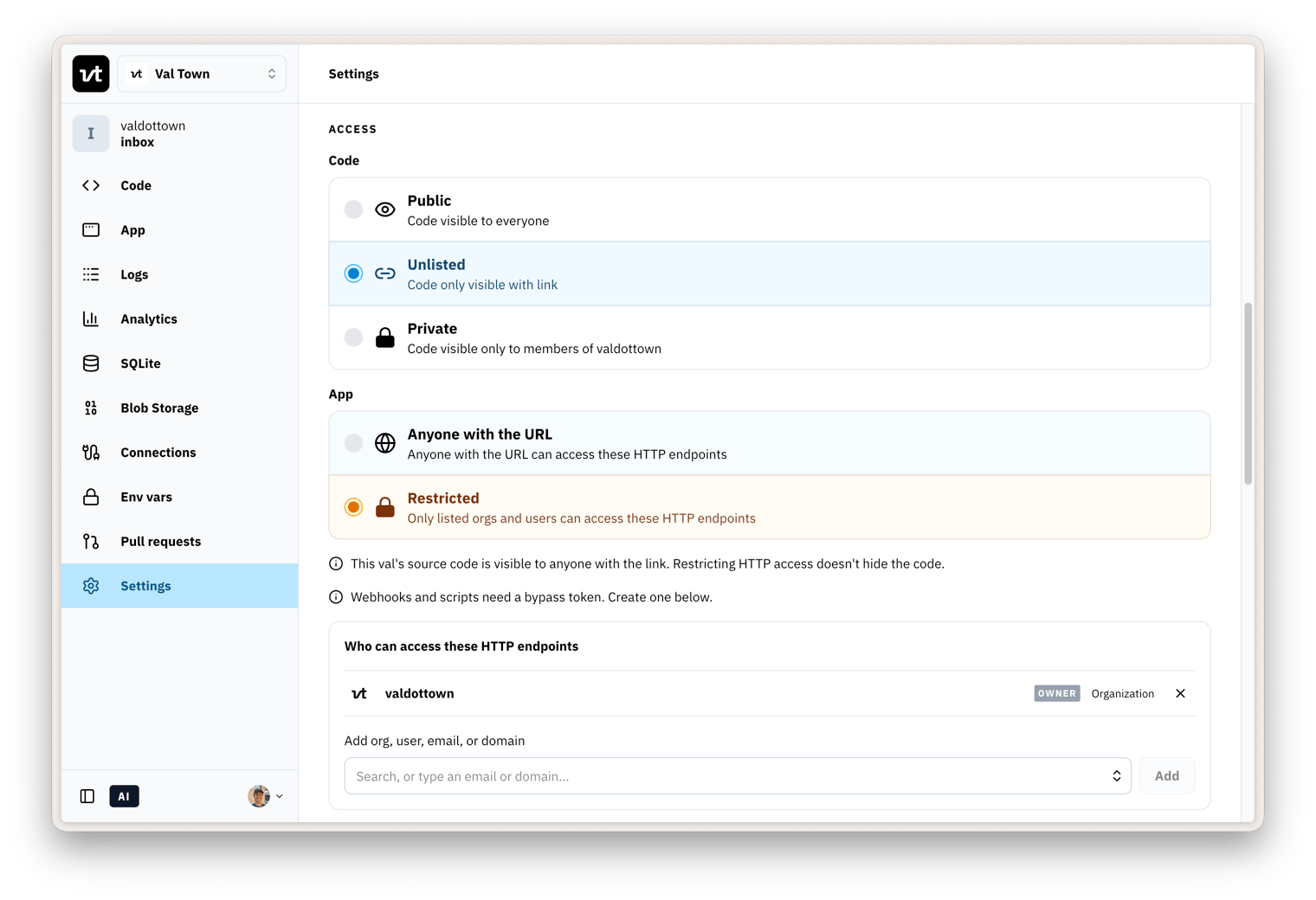Click the black lock icon beside Private

click(385, 337)
